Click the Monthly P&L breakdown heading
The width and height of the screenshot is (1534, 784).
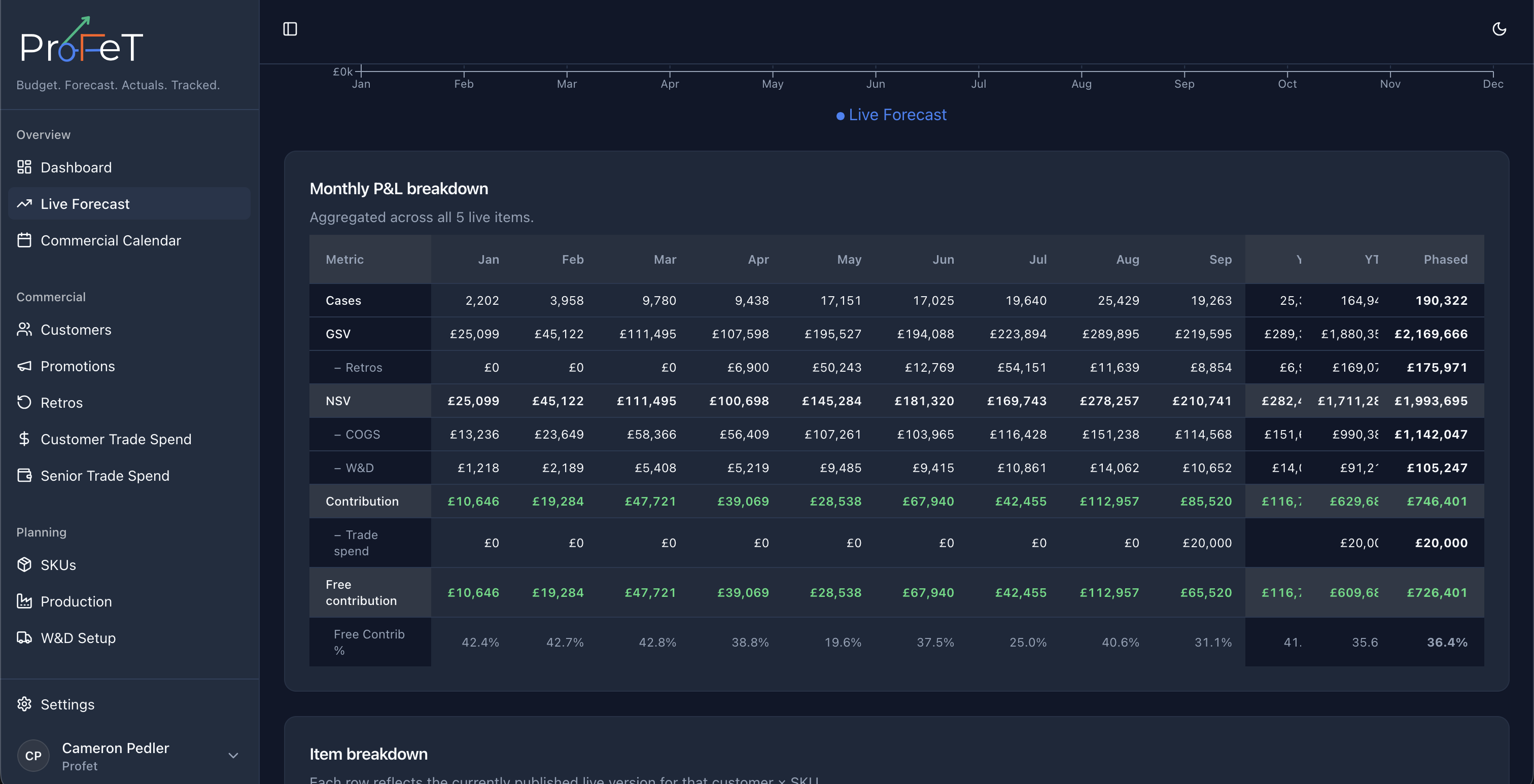click(398, 188)
